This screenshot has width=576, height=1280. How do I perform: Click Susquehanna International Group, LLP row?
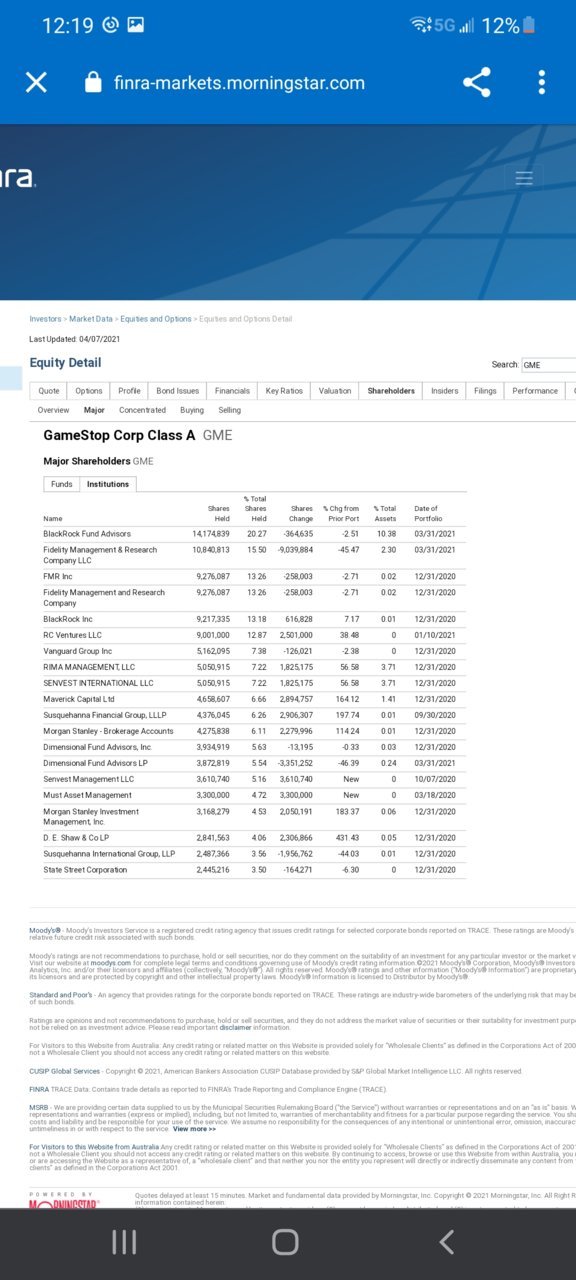[109, 854]
